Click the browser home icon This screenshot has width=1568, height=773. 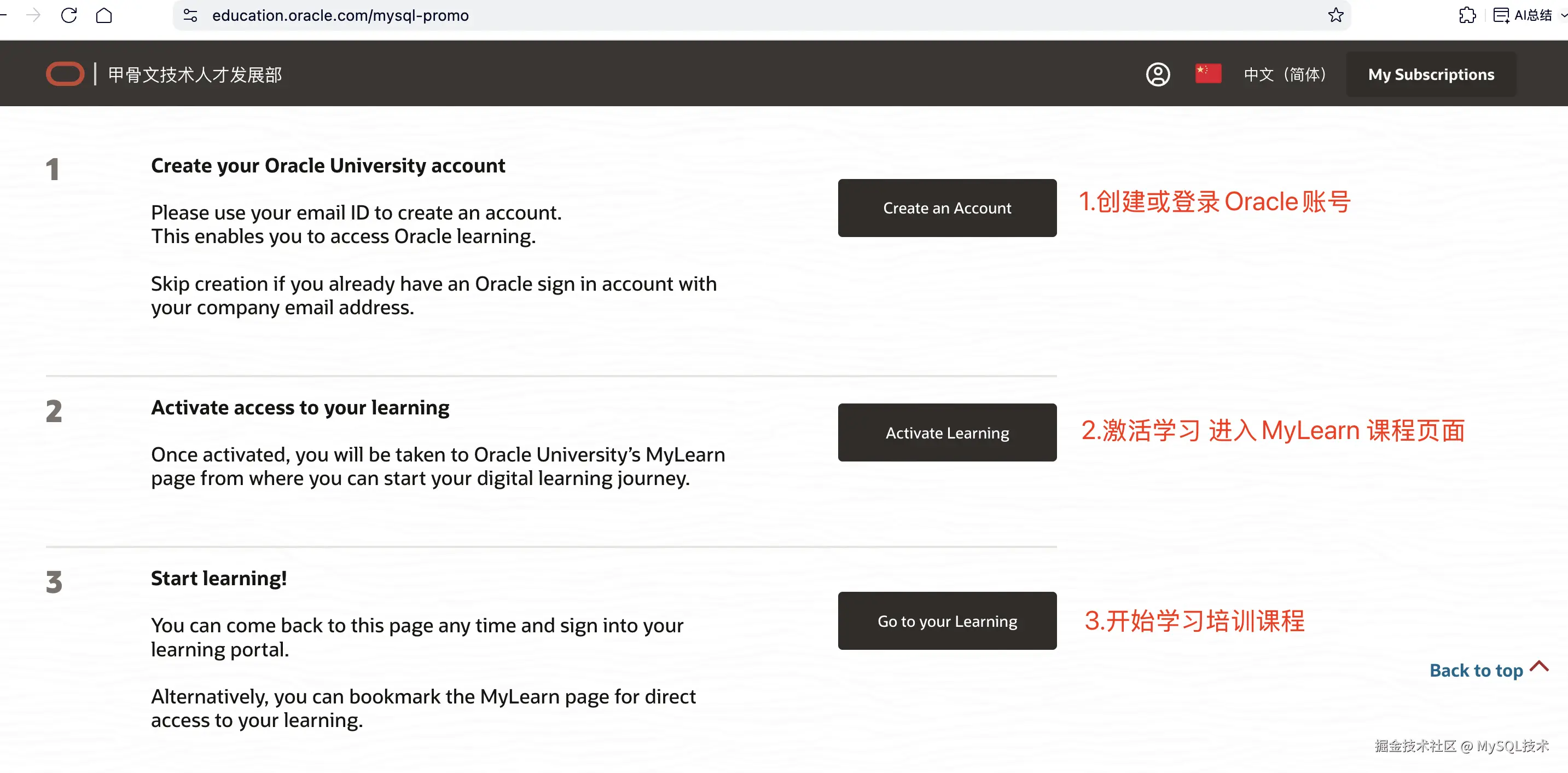pos(104,15)
